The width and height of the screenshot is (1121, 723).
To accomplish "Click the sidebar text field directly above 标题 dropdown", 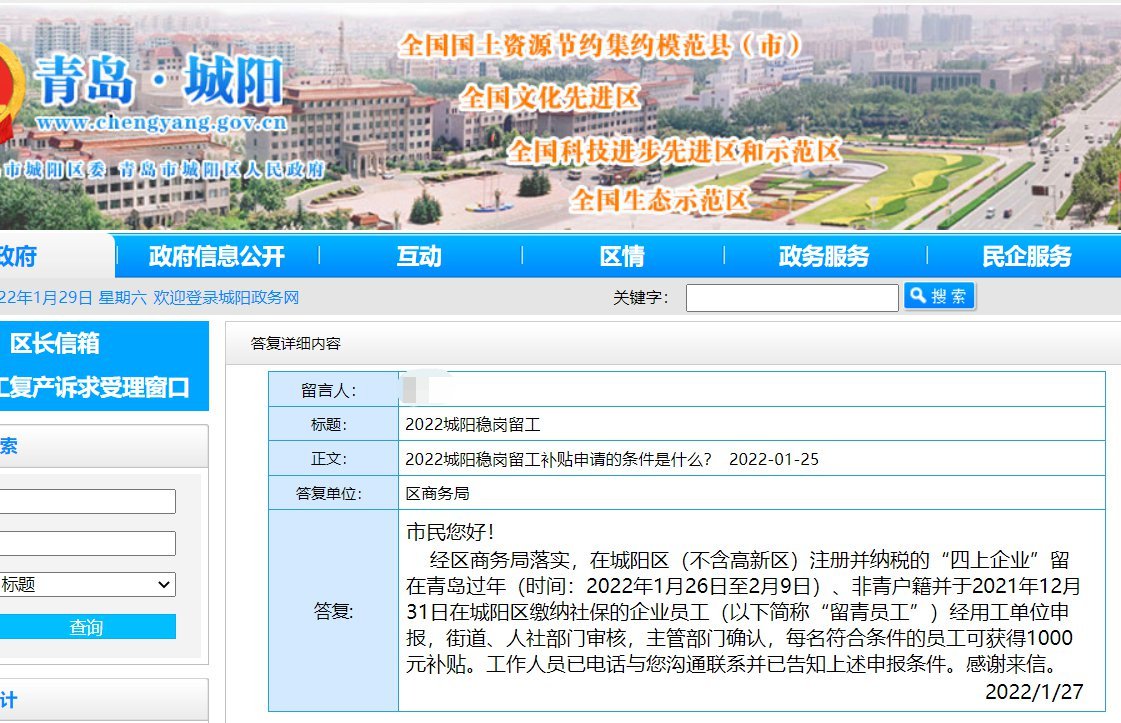I will [87, 543].
